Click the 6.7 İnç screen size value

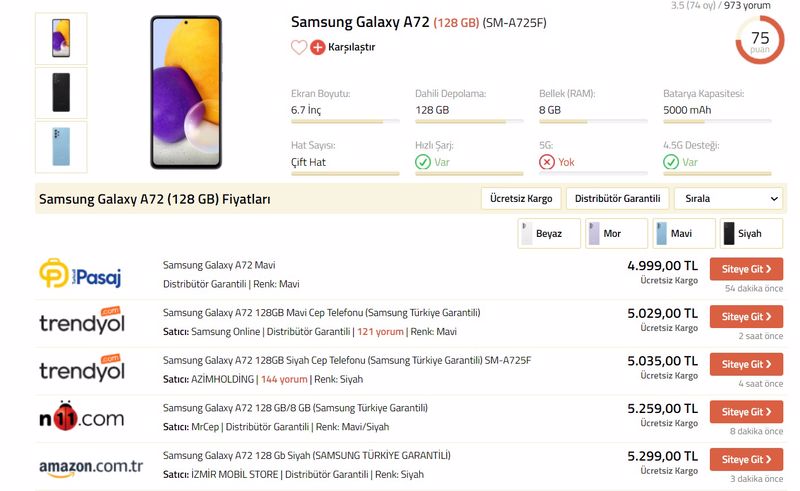[306, 110]
